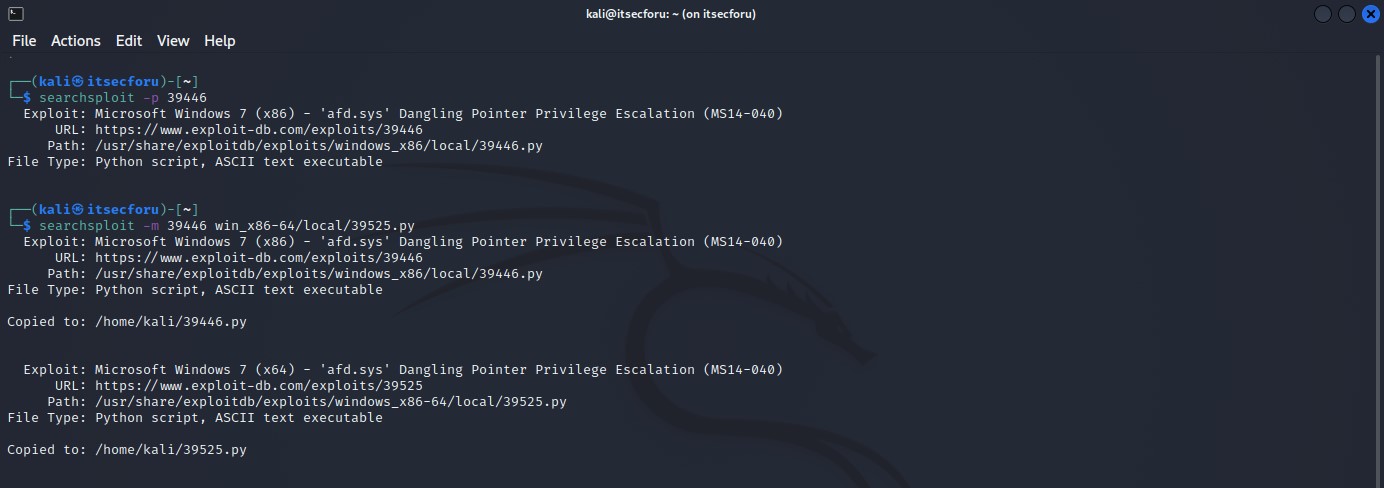Click the 'Copied to: /home/kali/39446.py' line
This screenshot has width=1384, height=488.
pyautogui.click(x=127, y=322)
